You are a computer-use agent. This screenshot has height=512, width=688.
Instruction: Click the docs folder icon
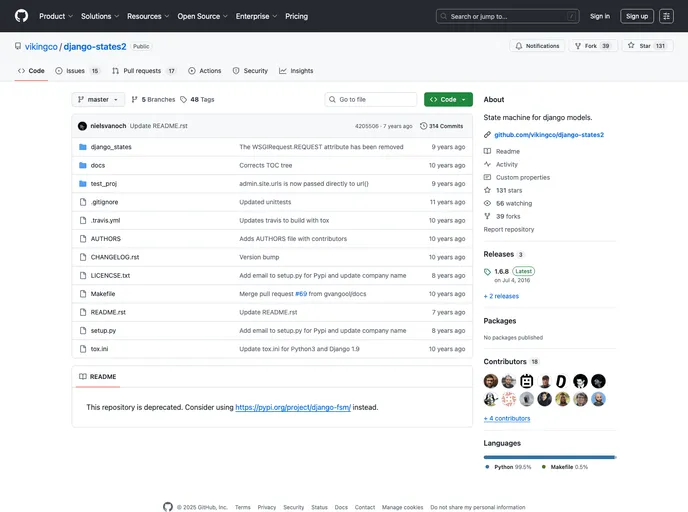tap(82, 165)
